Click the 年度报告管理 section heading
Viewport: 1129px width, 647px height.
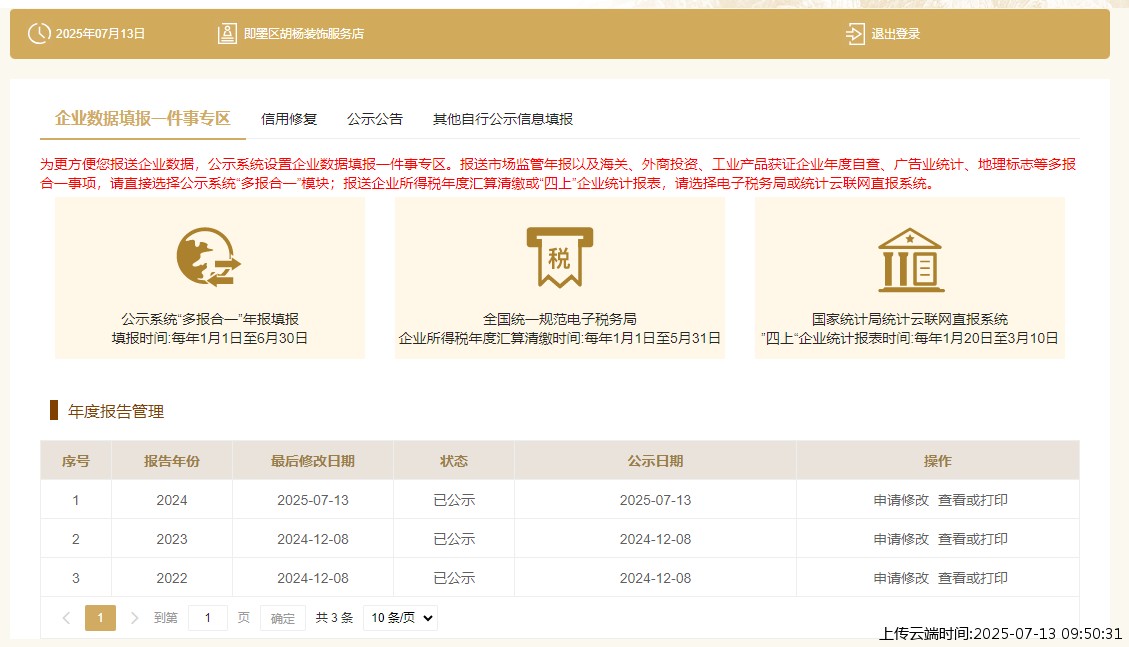(116, 411)
